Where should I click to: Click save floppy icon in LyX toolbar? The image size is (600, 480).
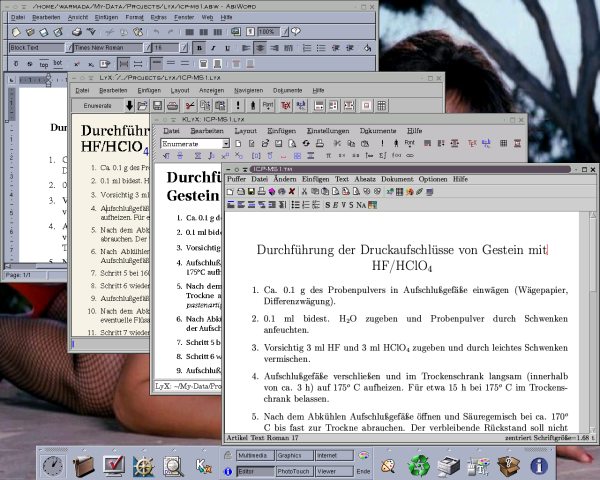(x=157, y=106)
